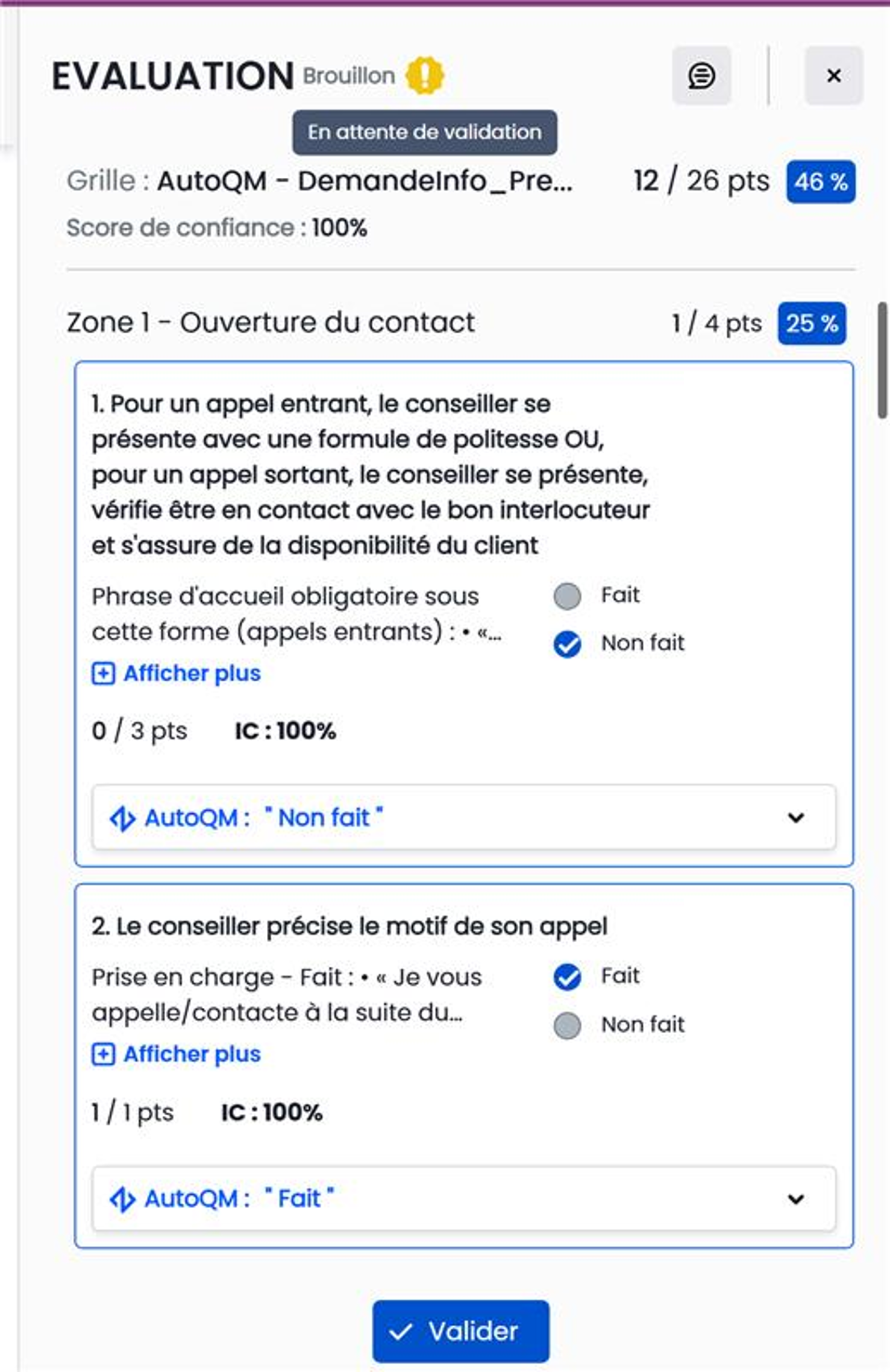Expand the AutoQM "Non fait" dropdown chevron
Screen dimensions: 890x1372
pyautogui.click(x=796, y=818)
